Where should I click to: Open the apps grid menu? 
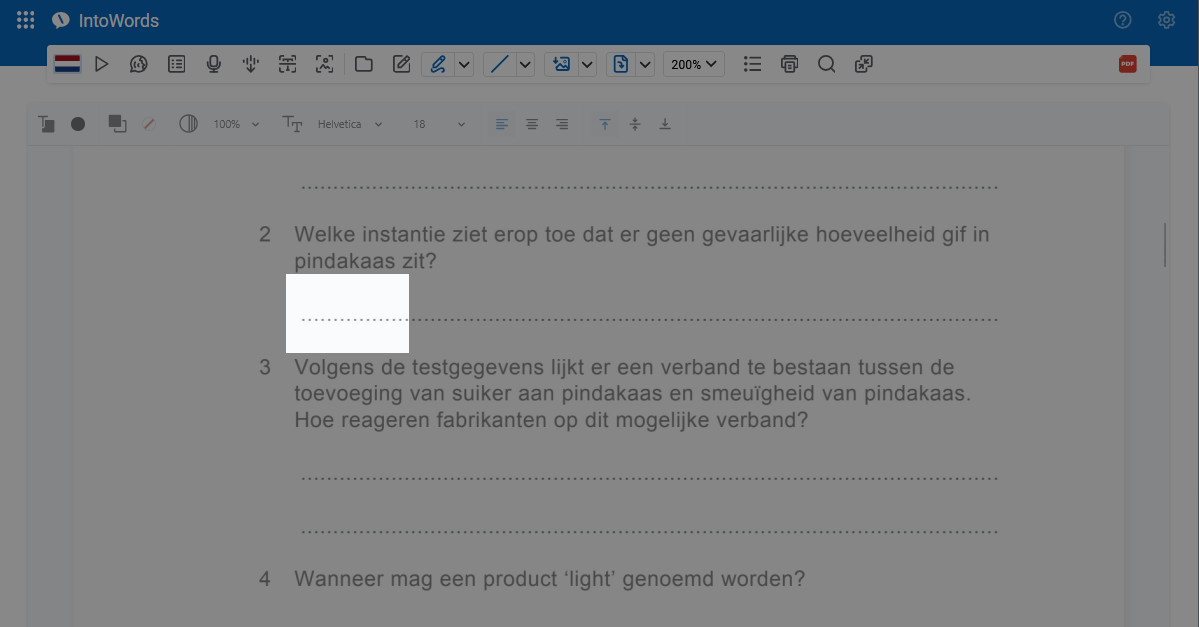coord(25,20)
